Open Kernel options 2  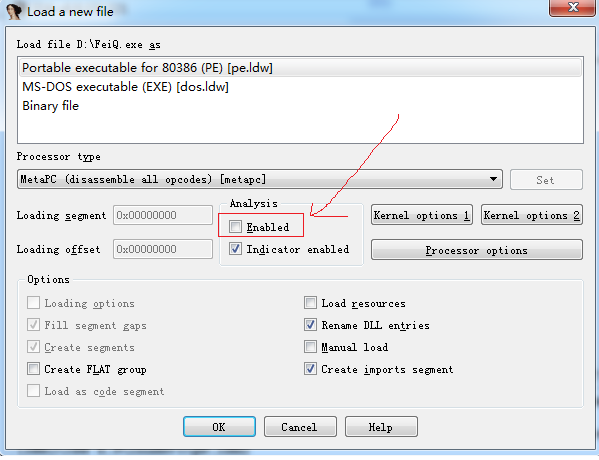[531, 215]
